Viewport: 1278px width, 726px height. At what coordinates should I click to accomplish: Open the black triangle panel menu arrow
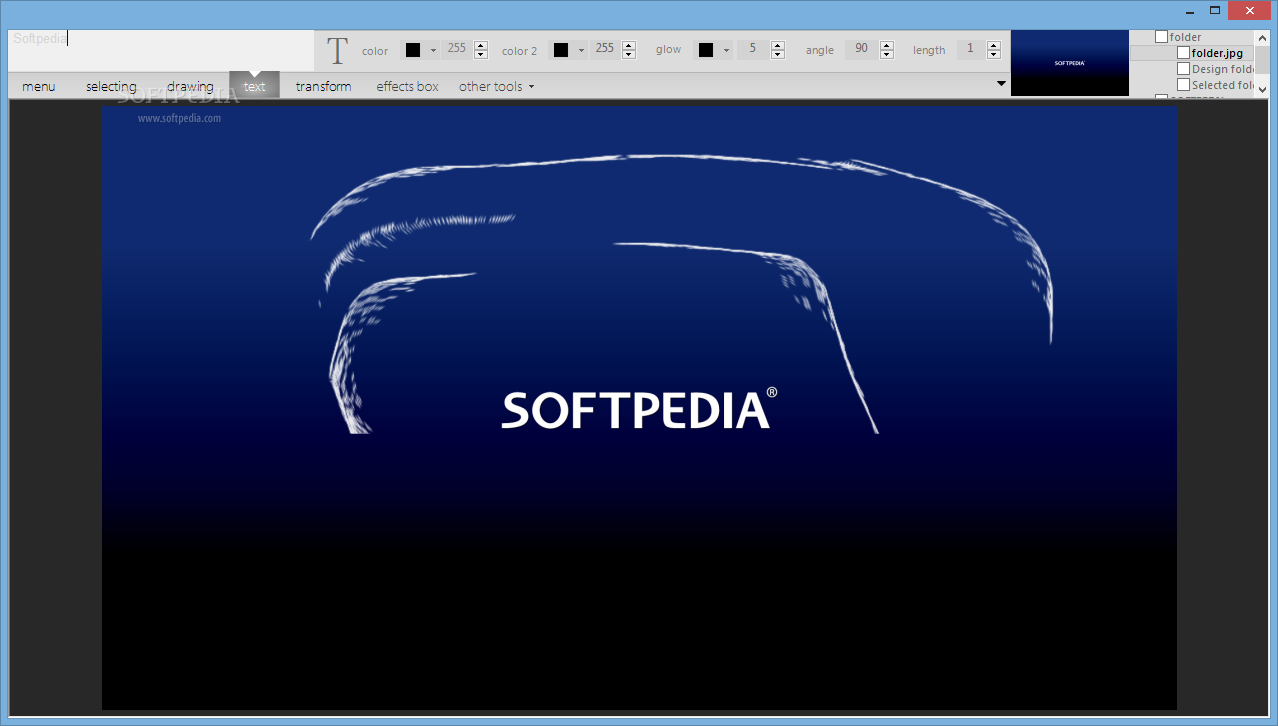(x=1002, y=84)
